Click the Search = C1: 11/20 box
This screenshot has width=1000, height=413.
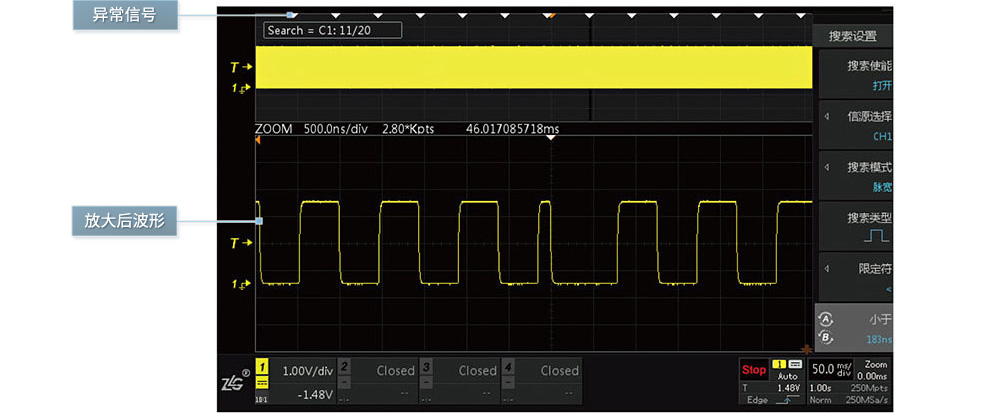(333, 31)
